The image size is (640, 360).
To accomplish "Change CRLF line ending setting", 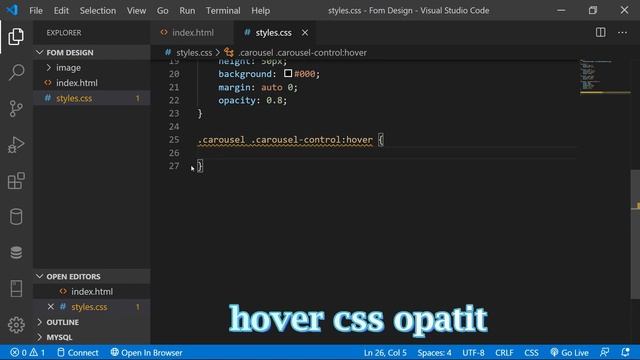I will 504,353.
